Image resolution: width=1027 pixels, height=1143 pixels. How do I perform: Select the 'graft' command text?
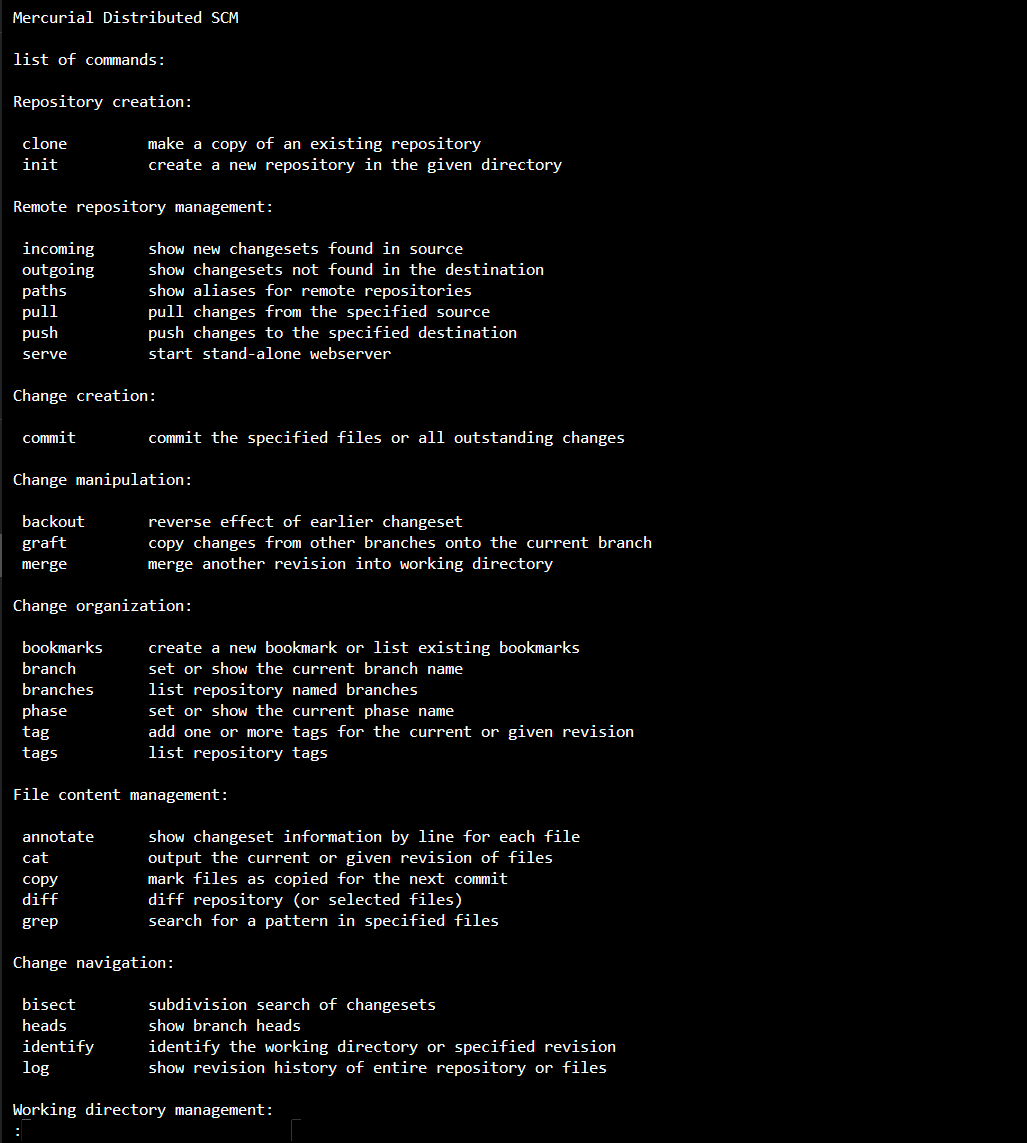click(45, 543)
